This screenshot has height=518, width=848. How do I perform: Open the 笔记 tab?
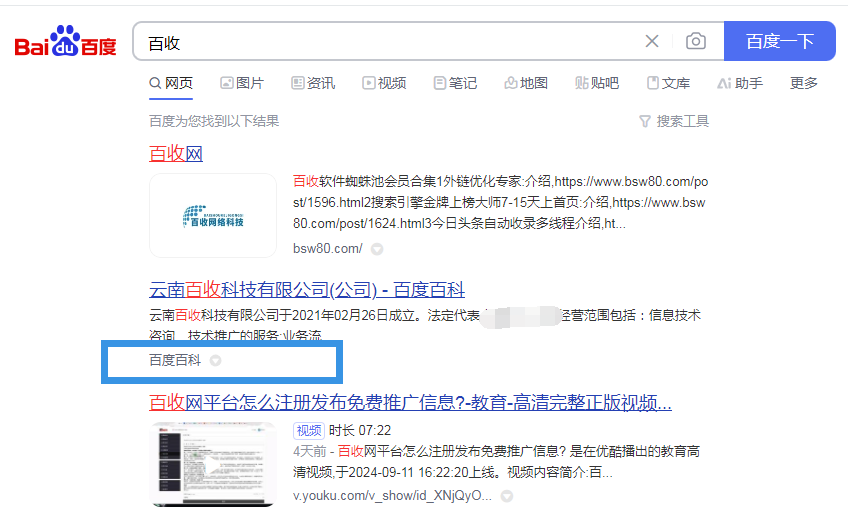tap(455, 83)
